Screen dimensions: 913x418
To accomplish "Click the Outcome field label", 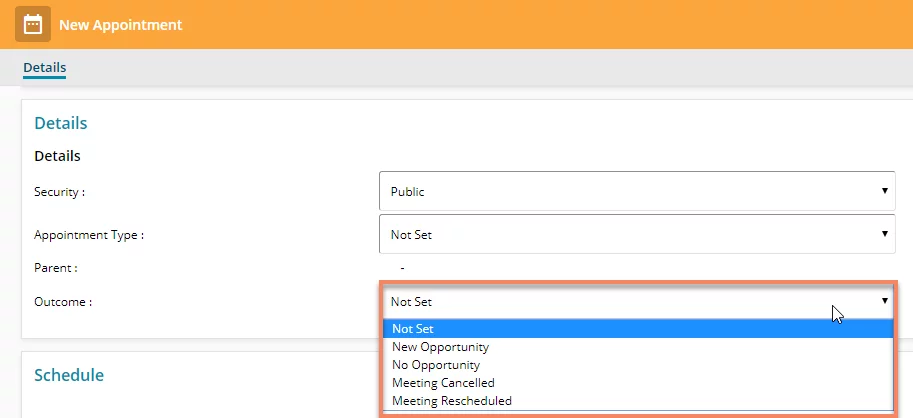I will [63, 302].
